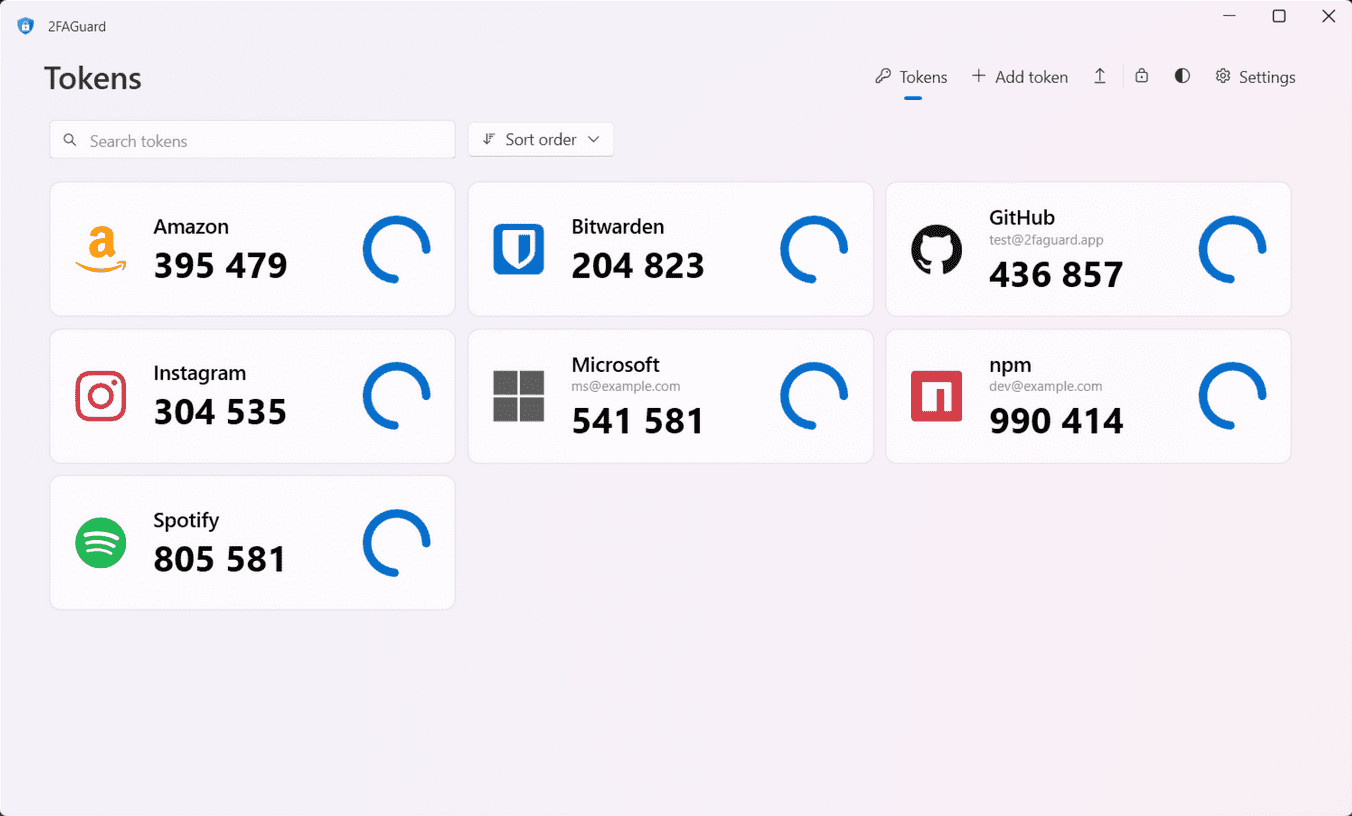
Task: Copy Microsoft code 541 581
Action: 638,421
